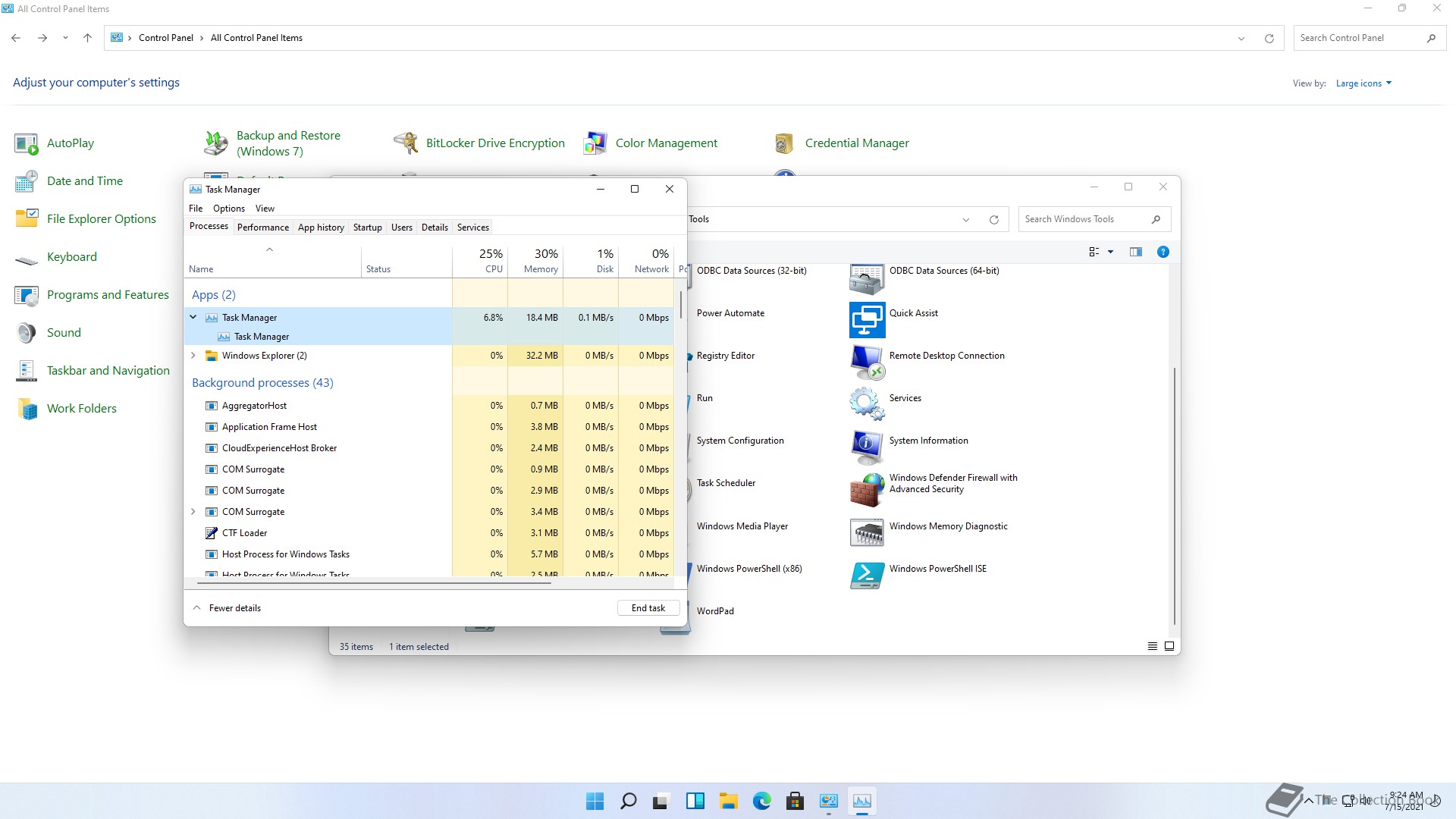Open Windows Memory Diagnostic icon
This screenshot has height=819, width=1456.
tap(867, 533)
